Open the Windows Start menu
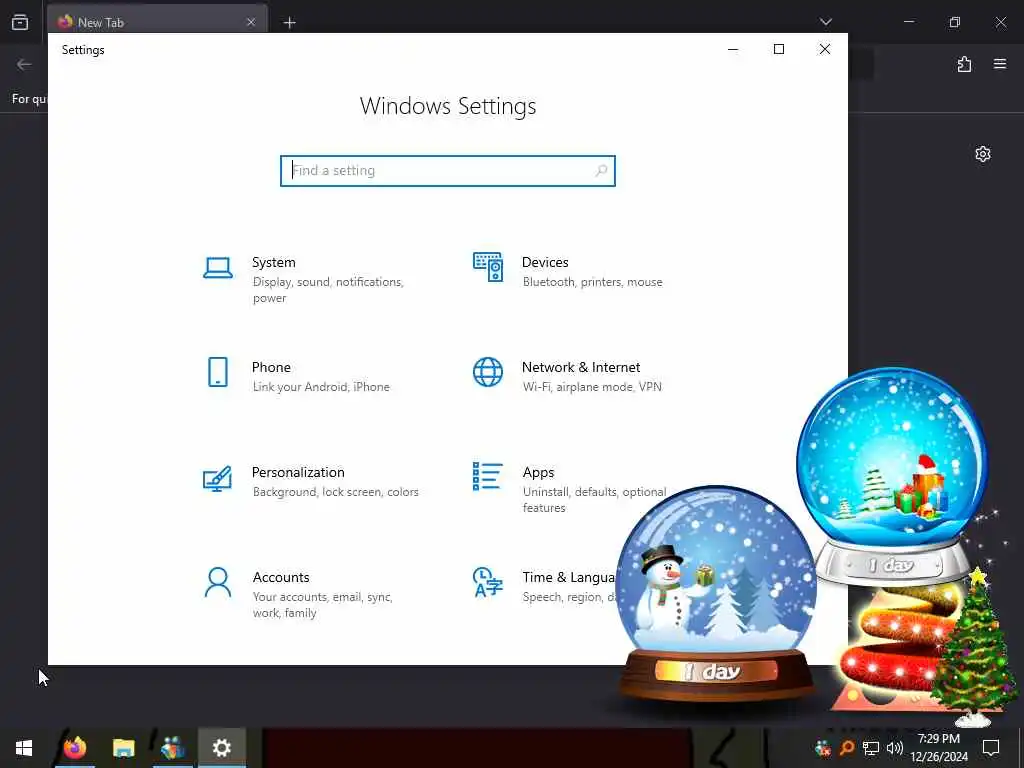The width and height of the screenshot is (1024, 768). tap(24, 748)
